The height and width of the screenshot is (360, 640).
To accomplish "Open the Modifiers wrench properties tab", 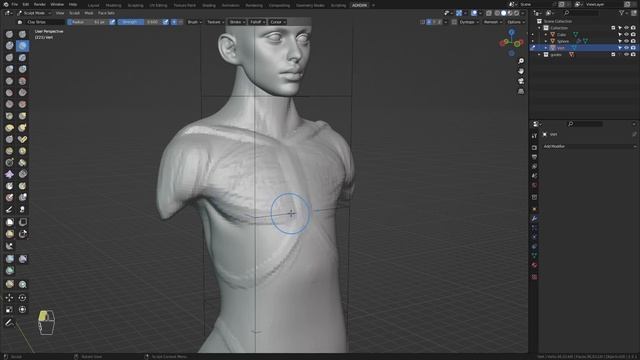I will 534,218.
